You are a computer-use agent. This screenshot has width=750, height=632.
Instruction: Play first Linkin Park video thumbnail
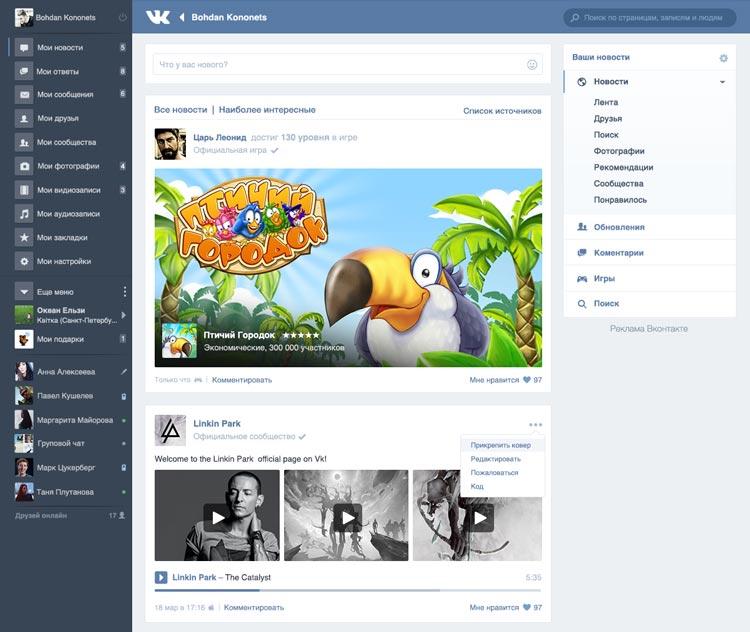coord(217,515)
